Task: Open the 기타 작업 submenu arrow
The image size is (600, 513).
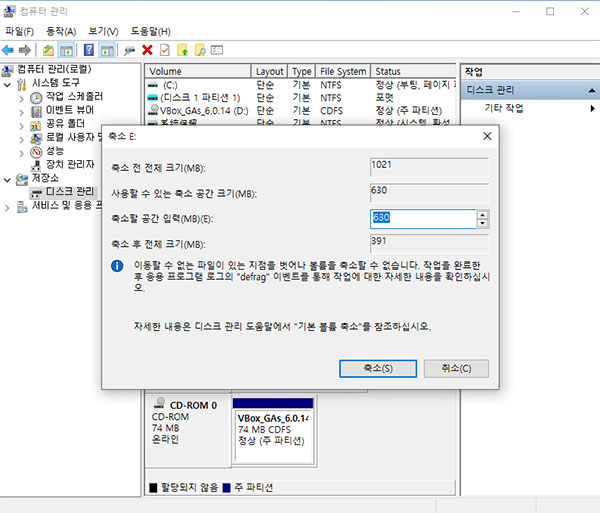Action: click(x=592, y=108)
